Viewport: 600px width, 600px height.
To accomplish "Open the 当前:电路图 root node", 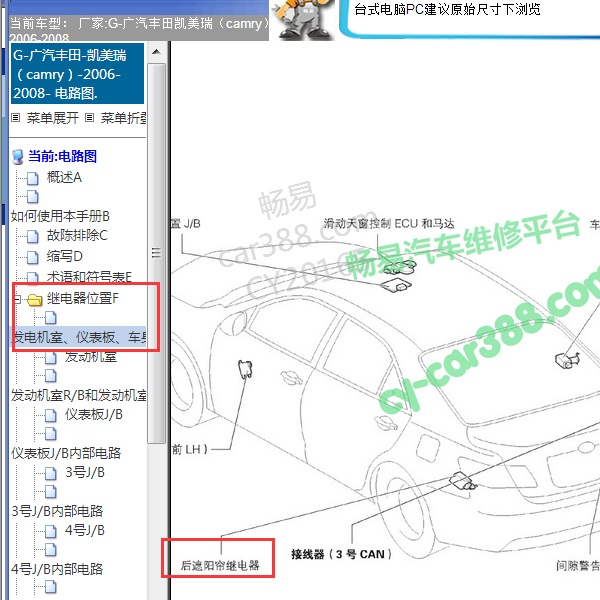I will (62, 156).
